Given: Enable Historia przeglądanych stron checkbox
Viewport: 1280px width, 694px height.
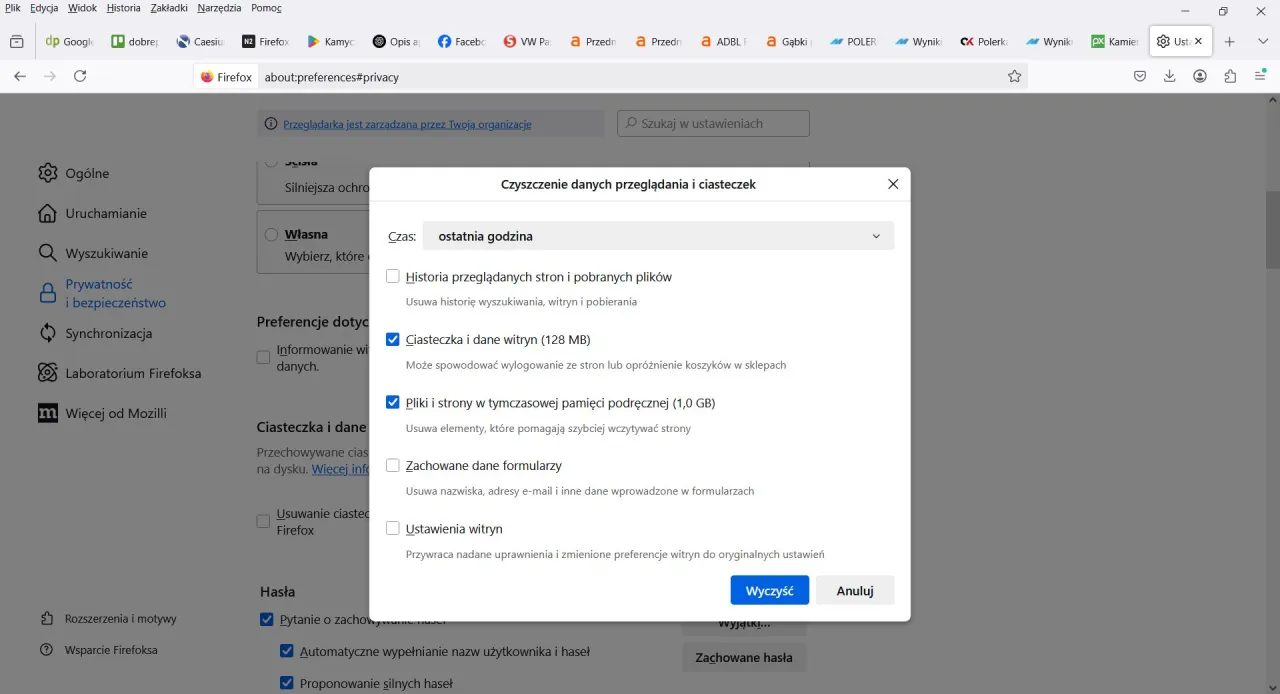Looking at the screenshot, I should [x=393, y=277].
